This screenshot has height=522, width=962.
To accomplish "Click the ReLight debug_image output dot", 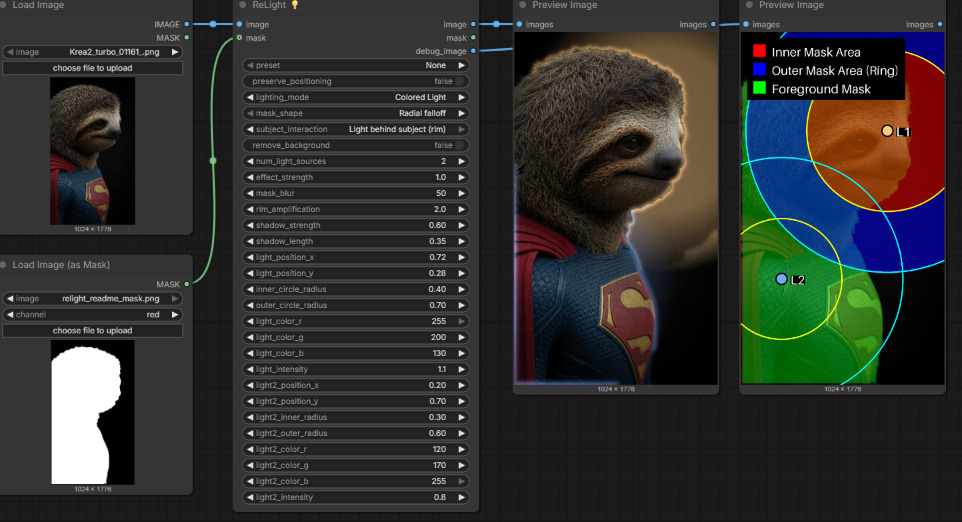I will tap(473, 51).
